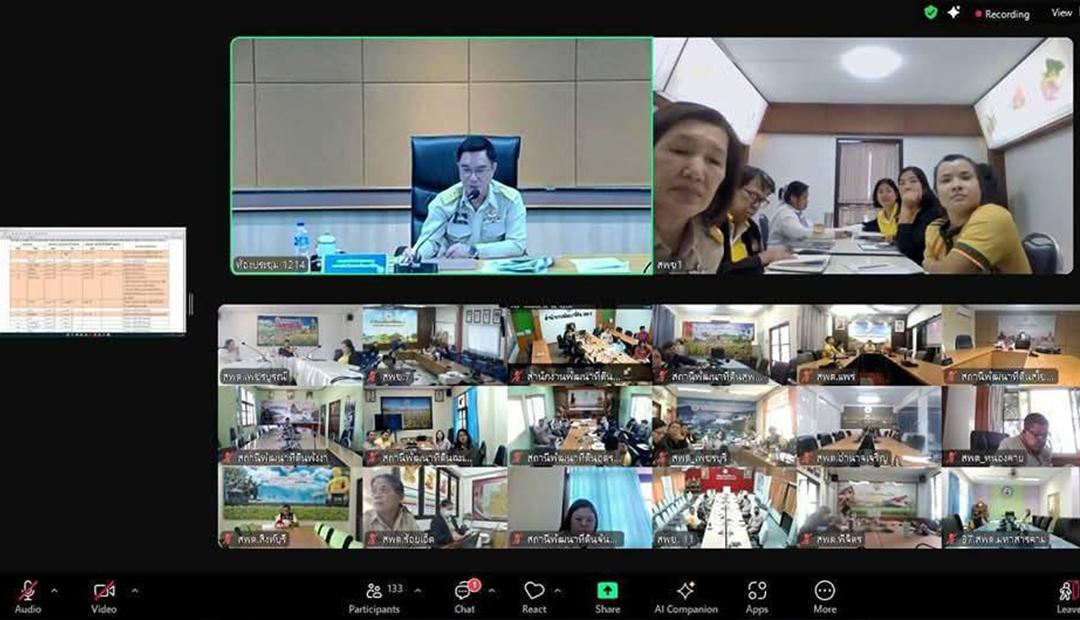Click the AI sparkle icon beside the shield
Screen dimensions: 1080x620
(954, 12)
